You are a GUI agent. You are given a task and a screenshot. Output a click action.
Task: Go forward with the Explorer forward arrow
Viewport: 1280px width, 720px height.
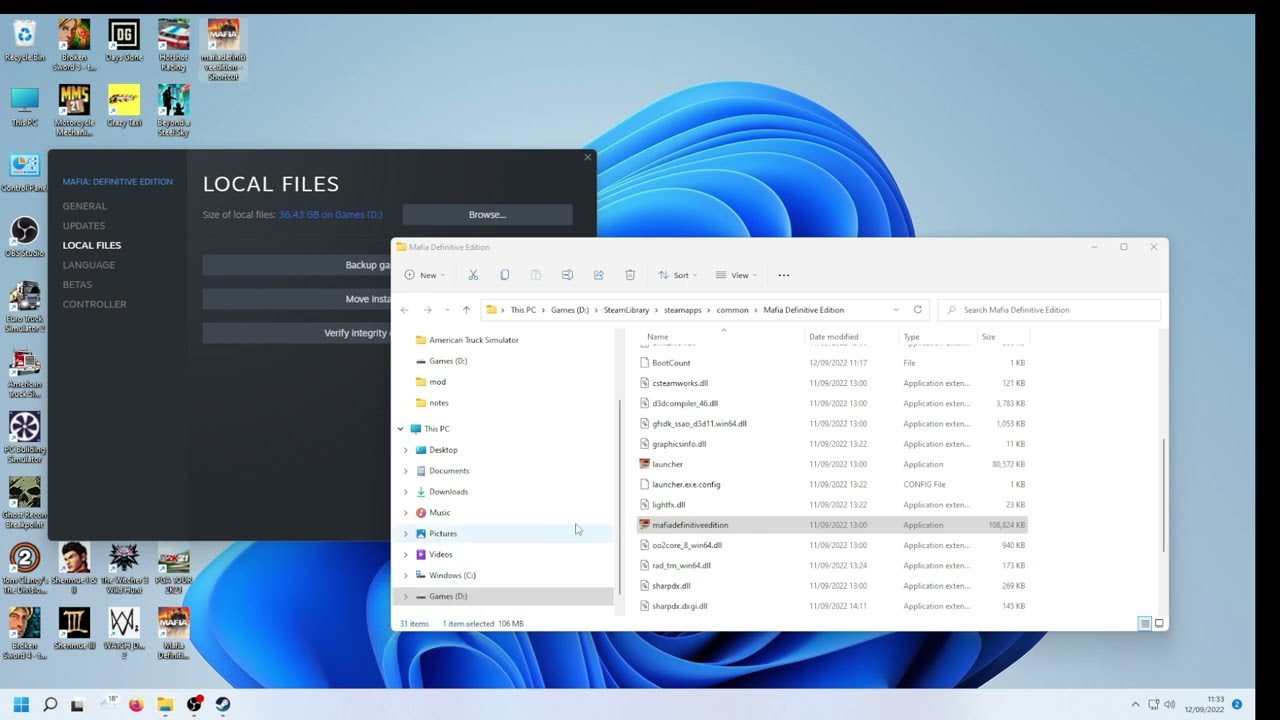point(428,310)
